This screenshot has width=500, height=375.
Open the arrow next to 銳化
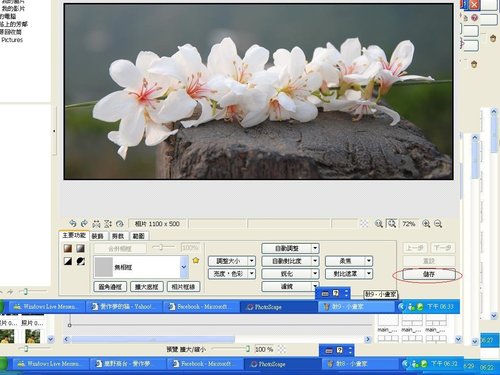tap(315, 274)
